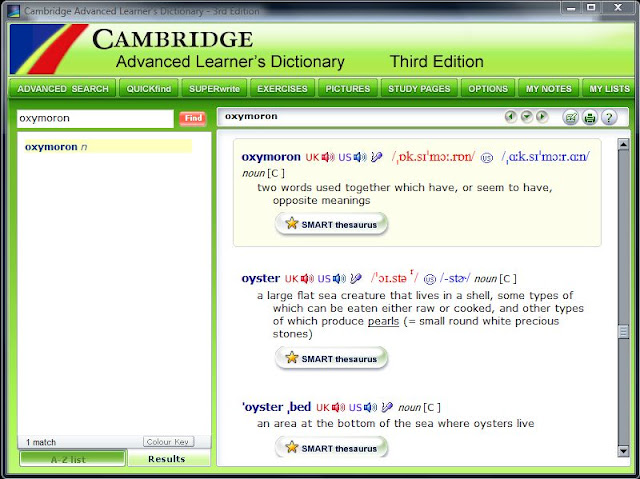Open STUDY PAGES
Image resolution: width=640 pixels, height=479 pixels.
(419, 89)
